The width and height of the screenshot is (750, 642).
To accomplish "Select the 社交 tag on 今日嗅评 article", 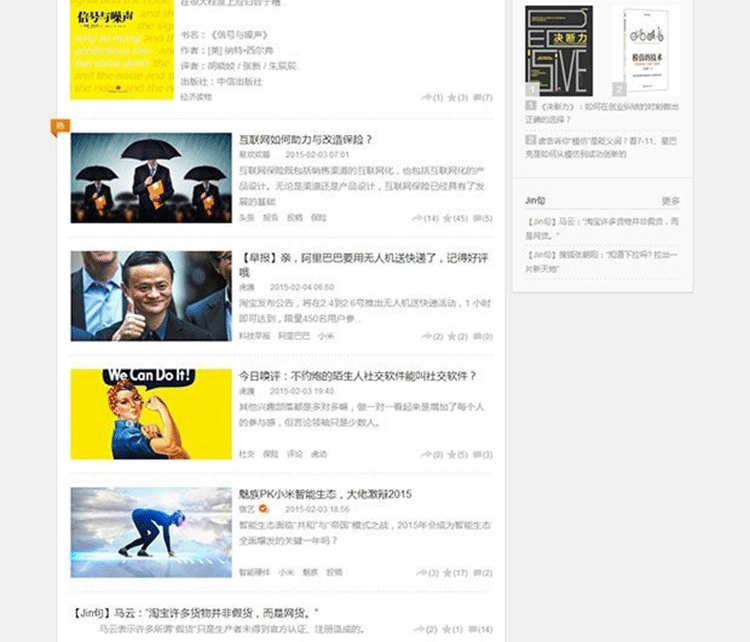I will tap(246, 454).
